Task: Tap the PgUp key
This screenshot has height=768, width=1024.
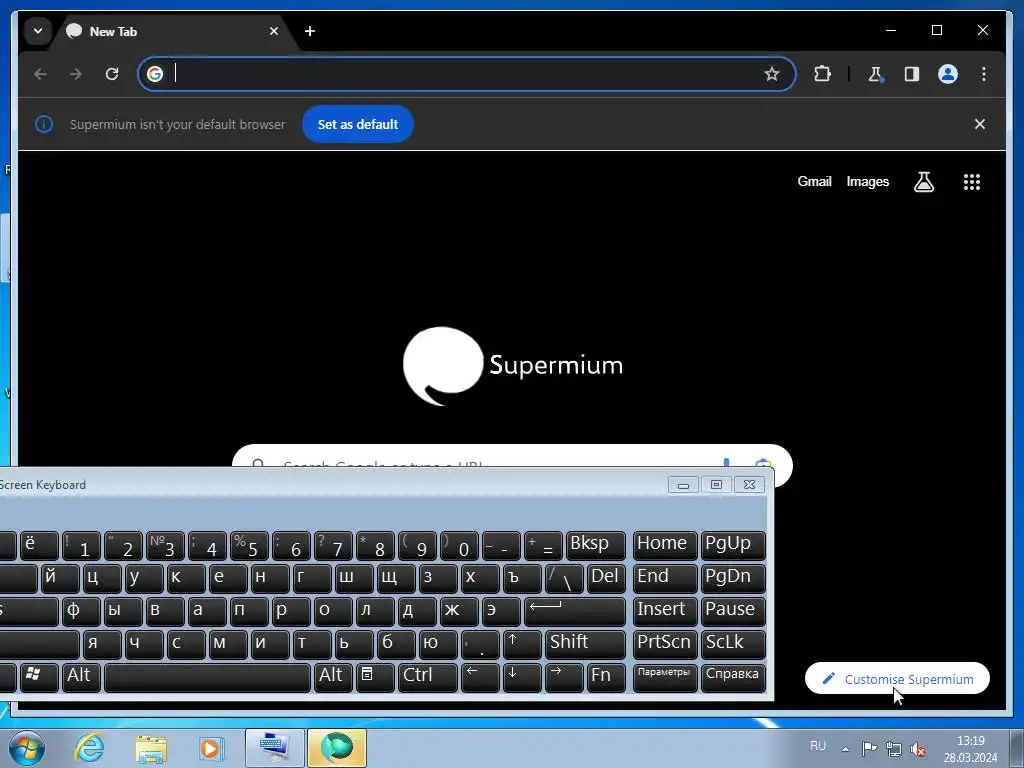Action: click(733, 545)
